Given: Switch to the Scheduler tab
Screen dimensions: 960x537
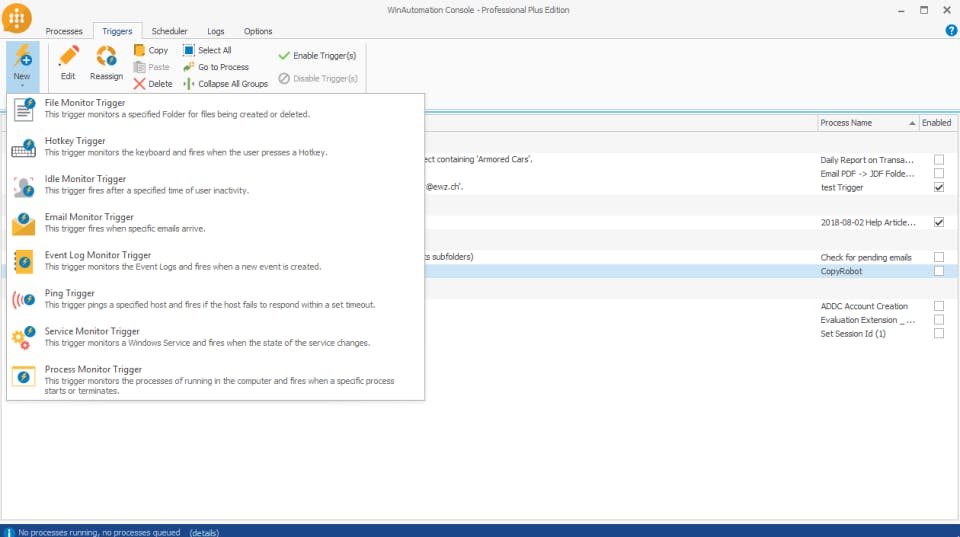Looking at the screenshot, I should click(169, 31).
